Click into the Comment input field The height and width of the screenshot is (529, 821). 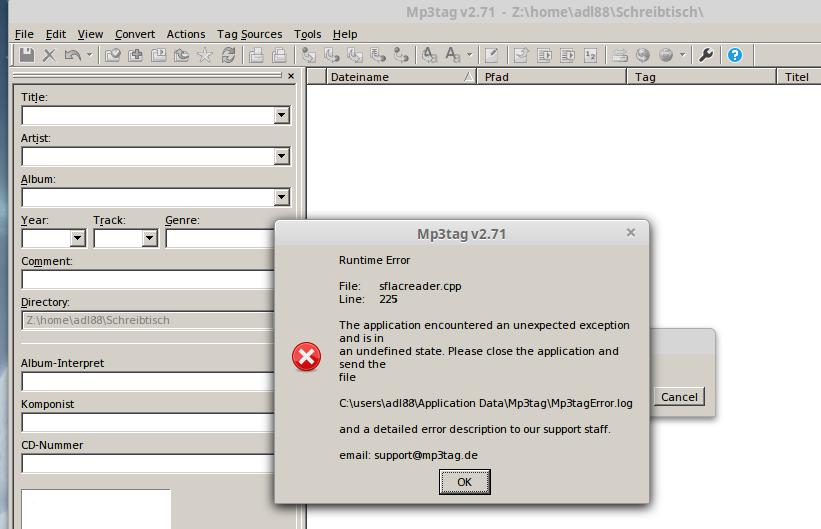pyautogui.click(x=148, y=279)
